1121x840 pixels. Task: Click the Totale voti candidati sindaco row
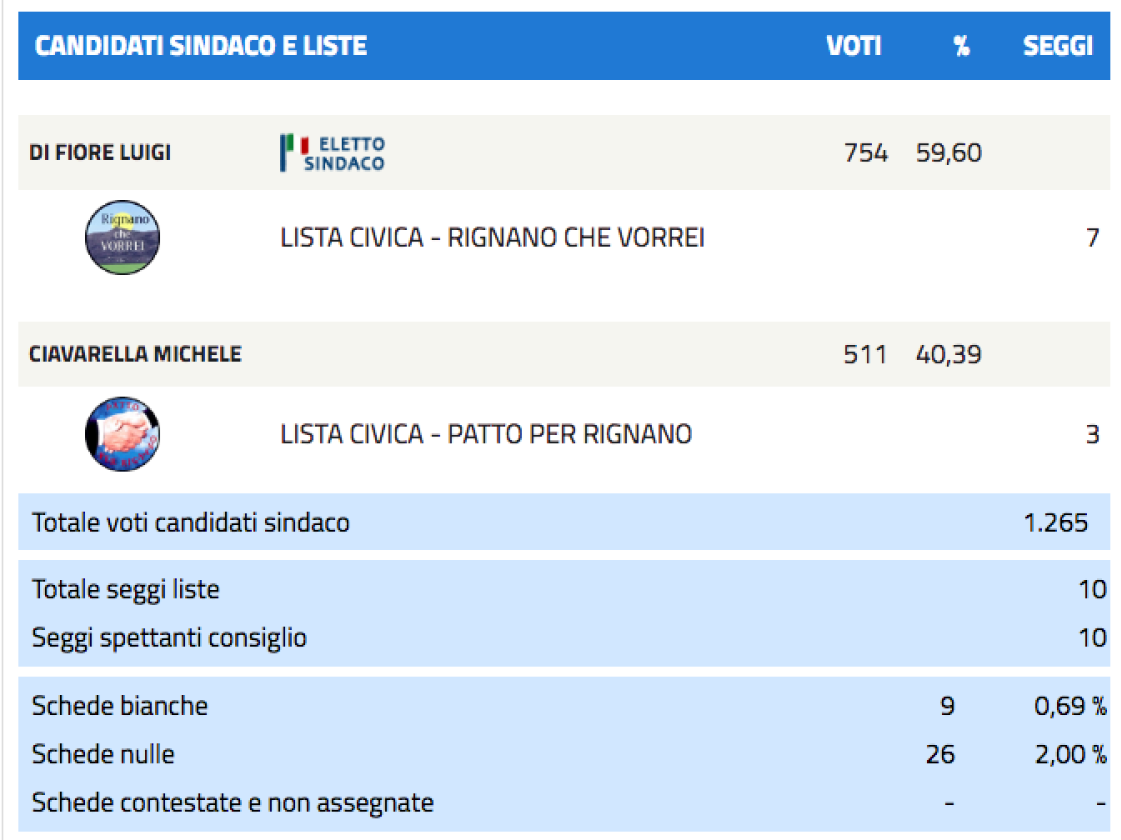[x=564, y=522]
